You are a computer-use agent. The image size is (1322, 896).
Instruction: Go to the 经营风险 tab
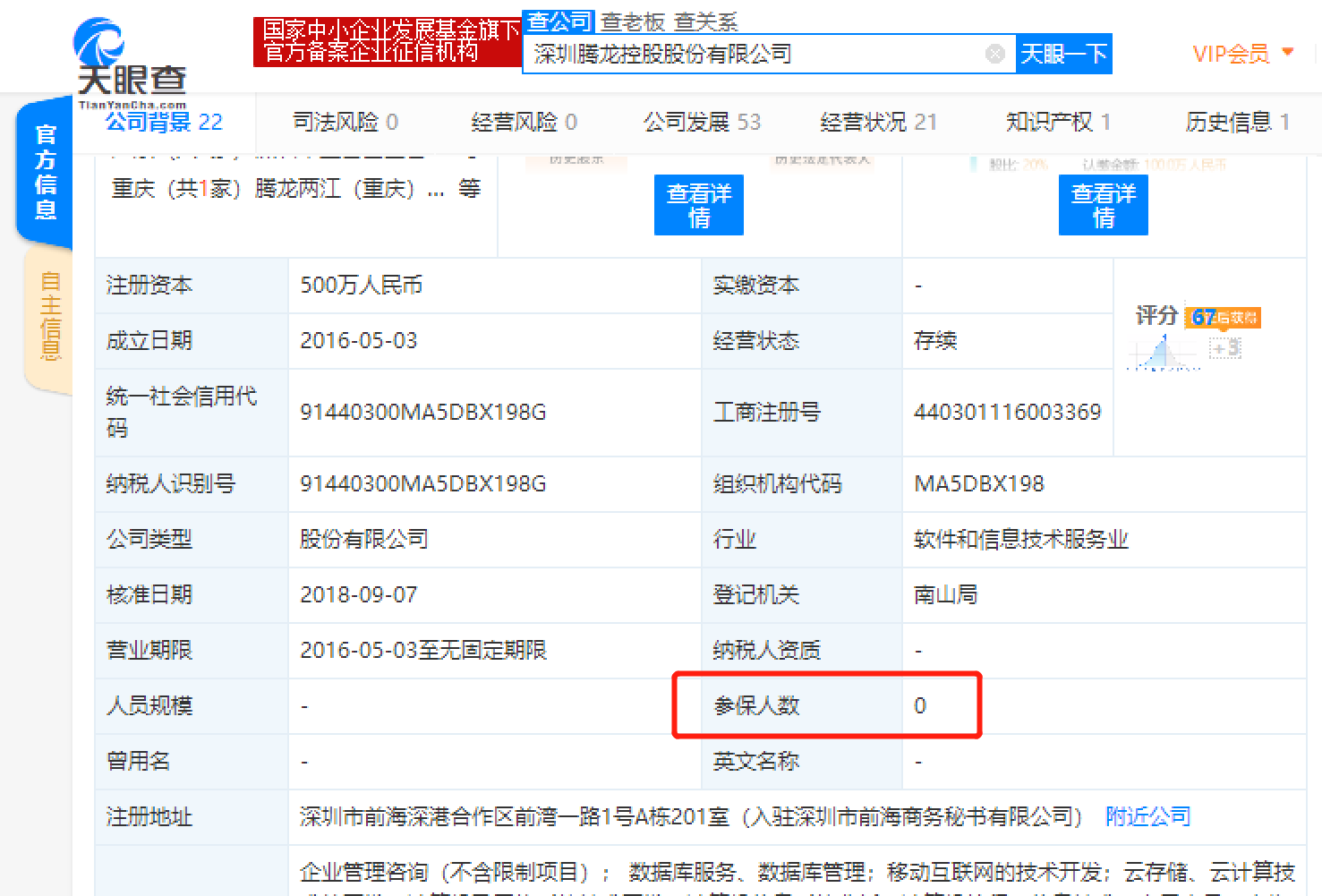[525, 122]
